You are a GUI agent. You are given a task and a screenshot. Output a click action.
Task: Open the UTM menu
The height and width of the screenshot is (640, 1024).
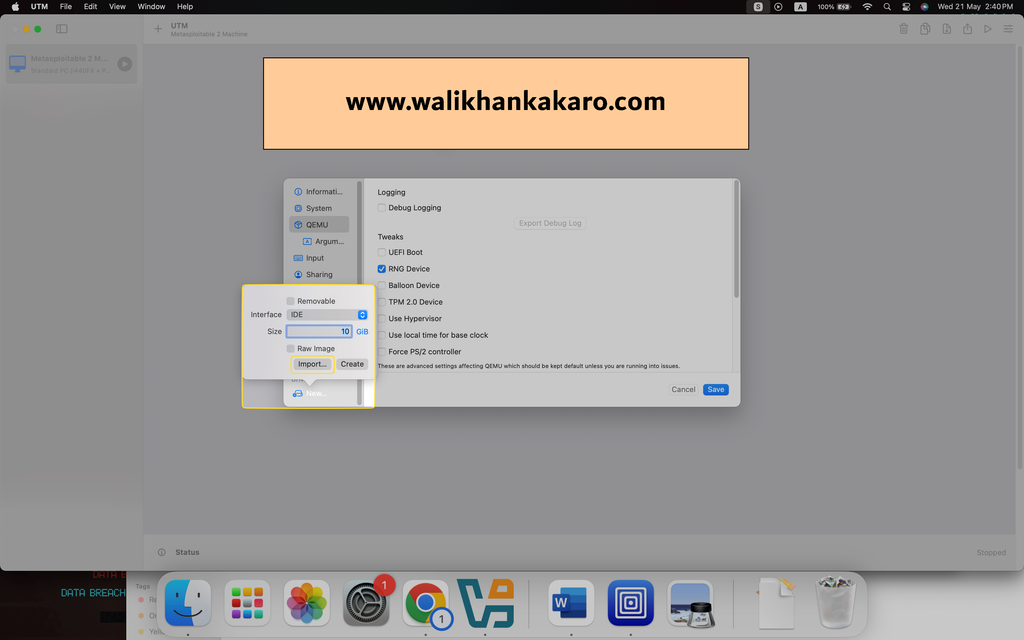coord(39,7)
